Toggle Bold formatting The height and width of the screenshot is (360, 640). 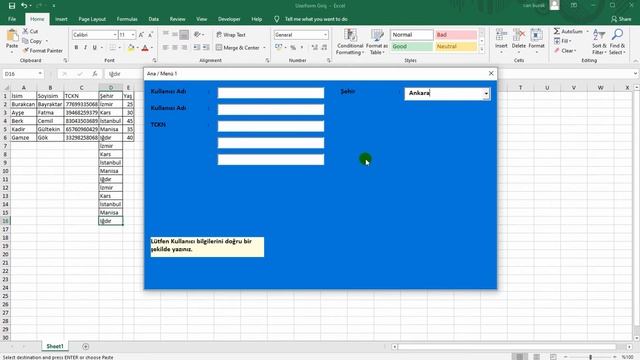[76, 48]
